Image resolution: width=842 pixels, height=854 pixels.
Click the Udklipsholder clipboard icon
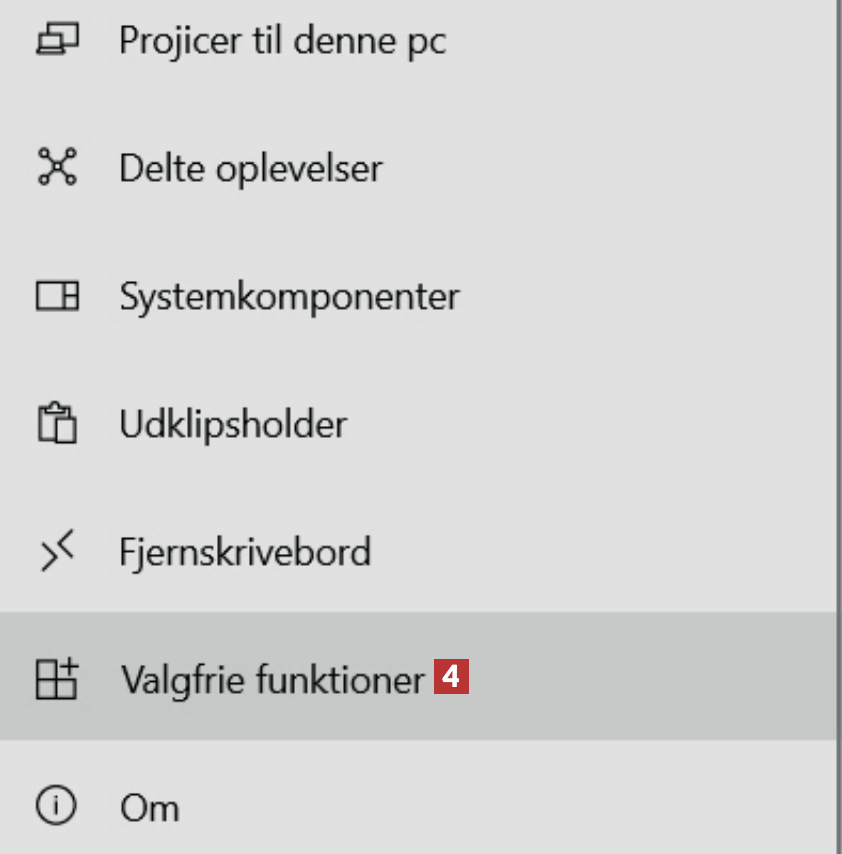(x=56, y=424)
